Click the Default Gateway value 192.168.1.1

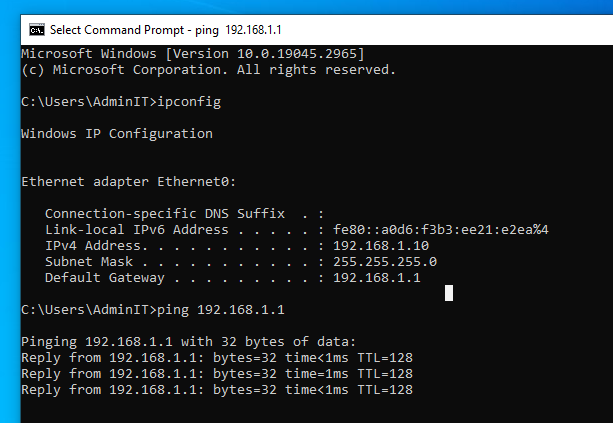click(x=376, y=278)
